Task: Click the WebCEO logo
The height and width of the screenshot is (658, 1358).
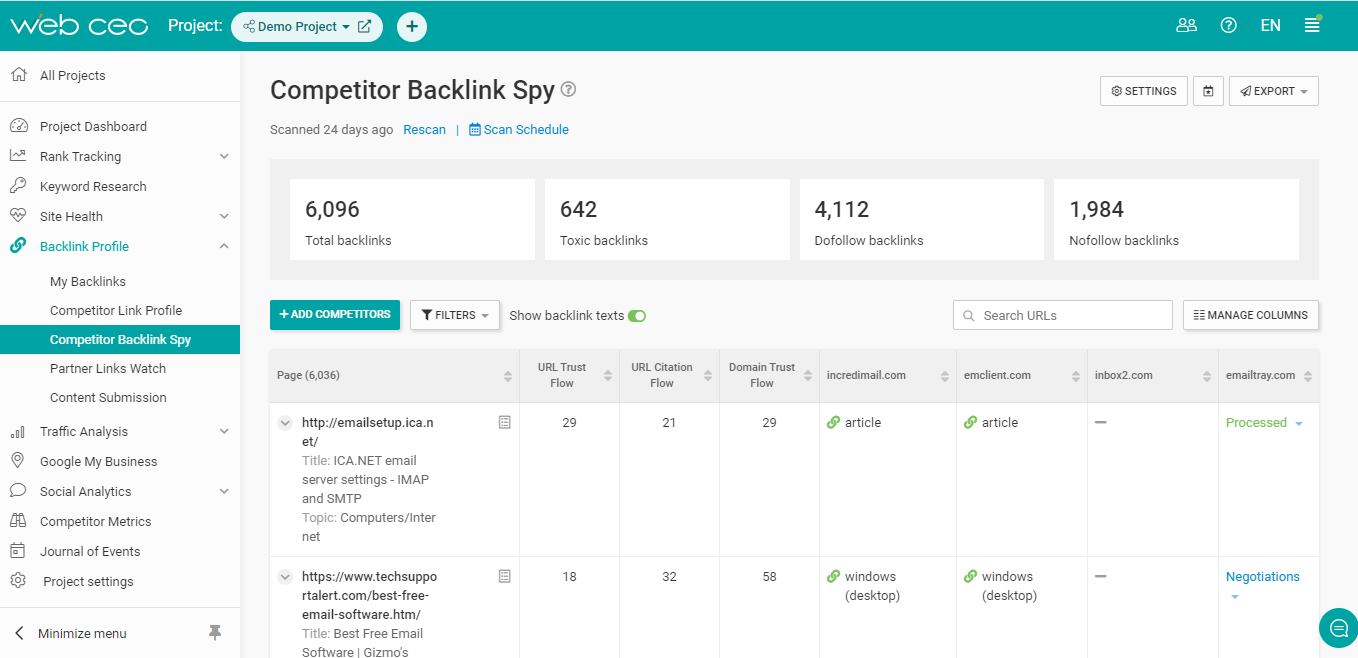Action: click(79, 25)
